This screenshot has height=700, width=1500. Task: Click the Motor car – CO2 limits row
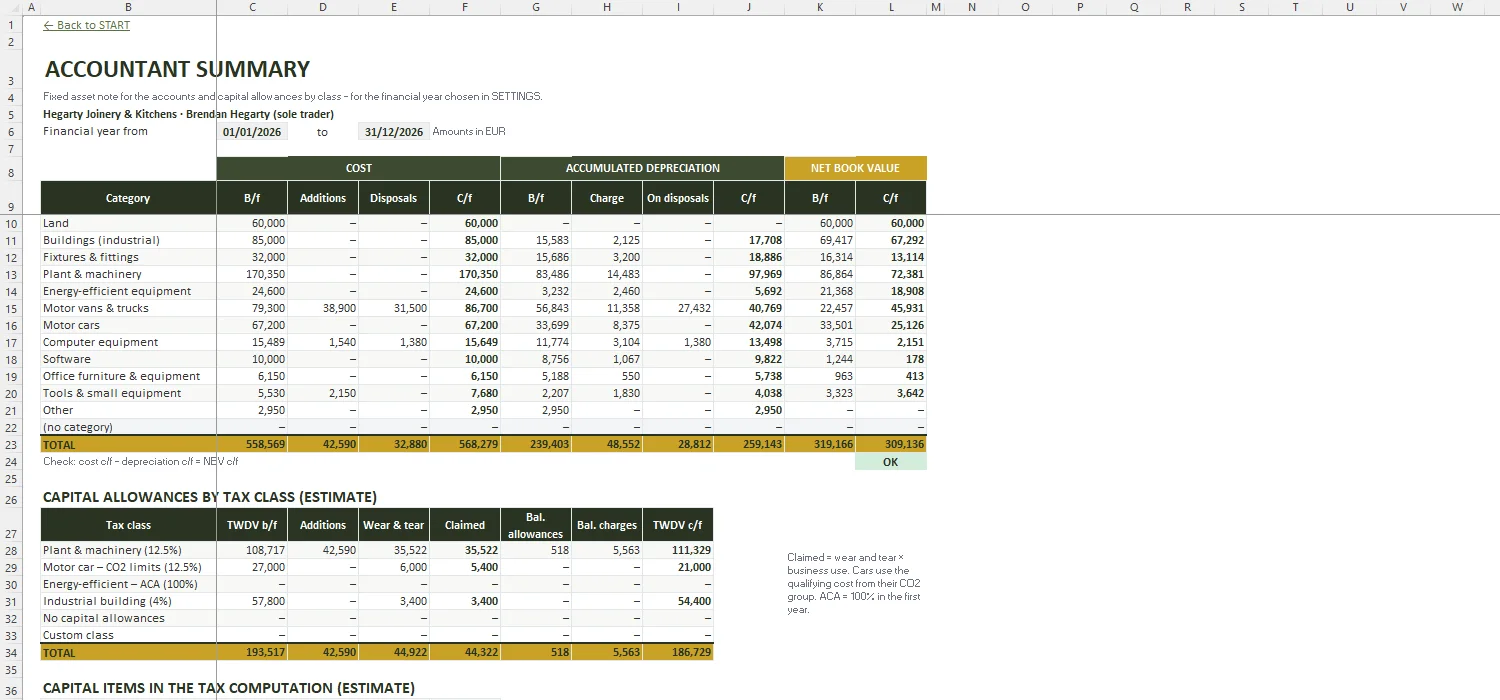tap(128, 568)
